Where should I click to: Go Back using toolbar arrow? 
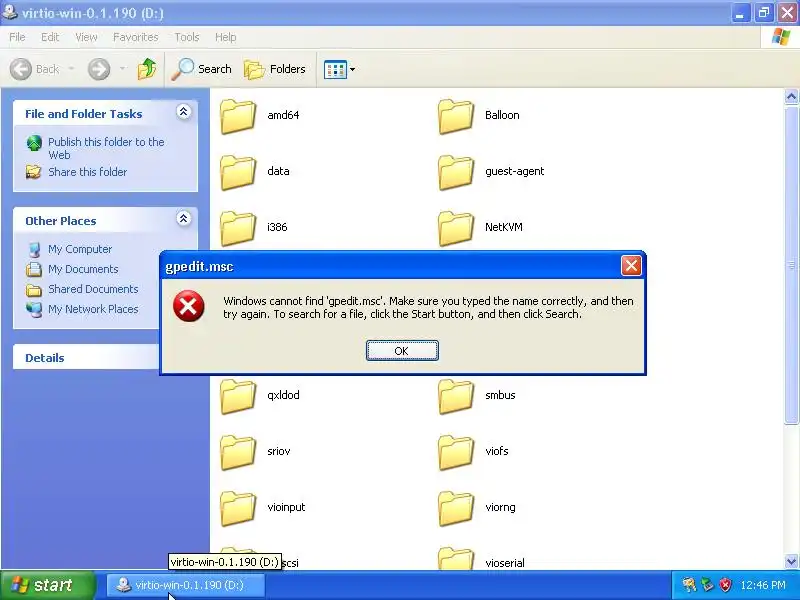pos(35,69)
